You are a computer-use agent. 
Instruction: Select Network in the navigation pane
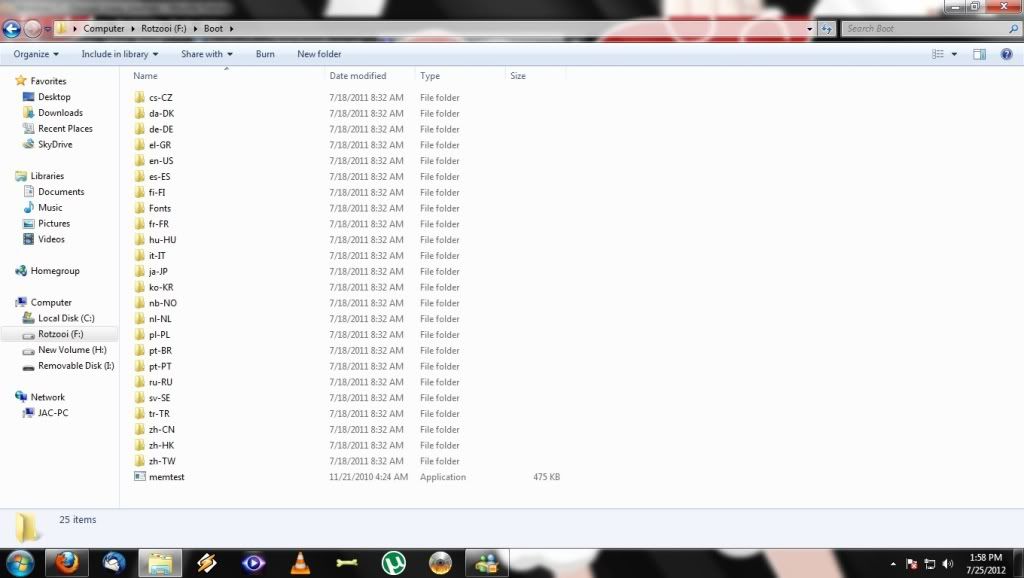coord(48,397)
